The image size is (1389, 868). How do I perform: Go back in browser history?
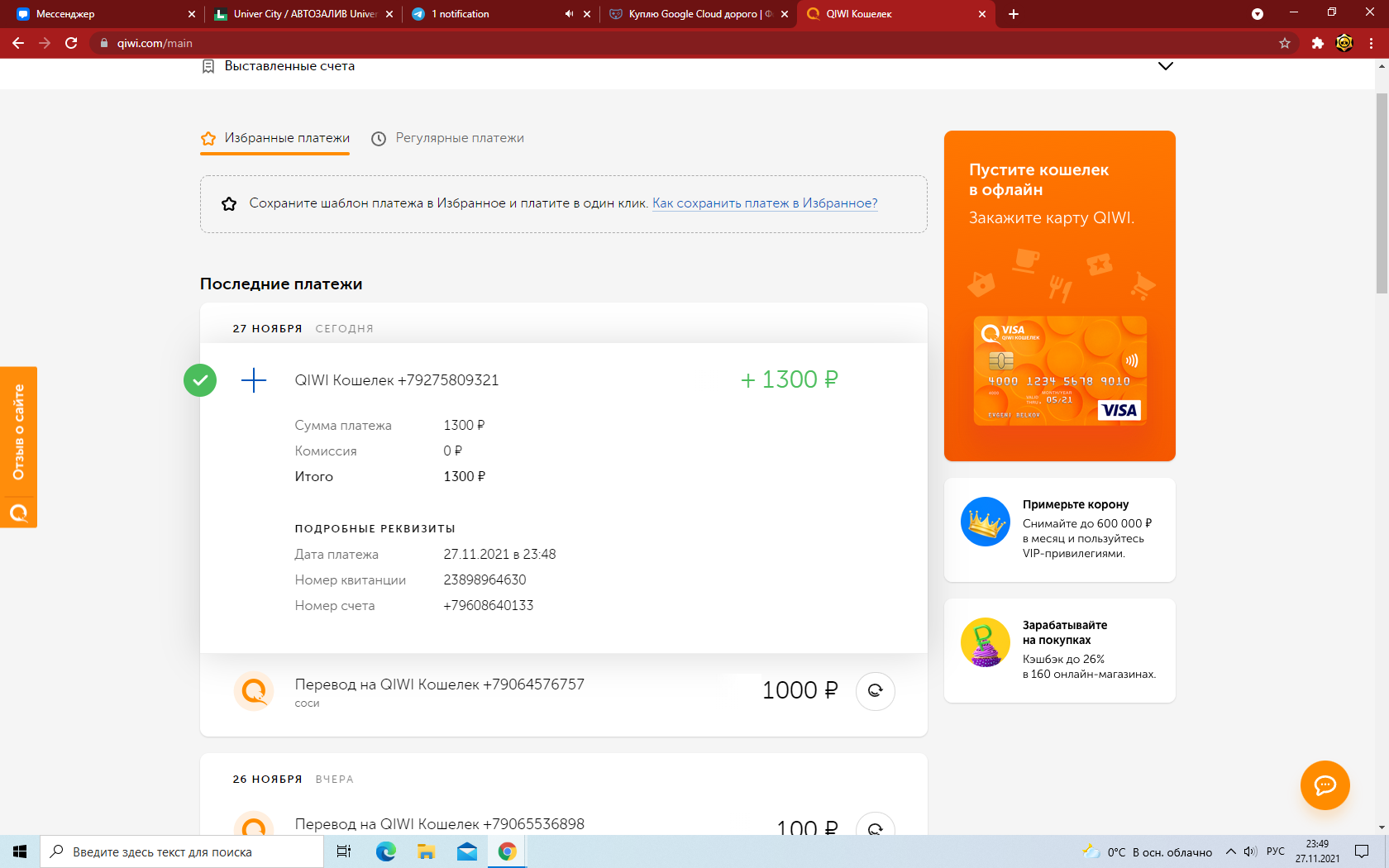(x=18, y=43)
